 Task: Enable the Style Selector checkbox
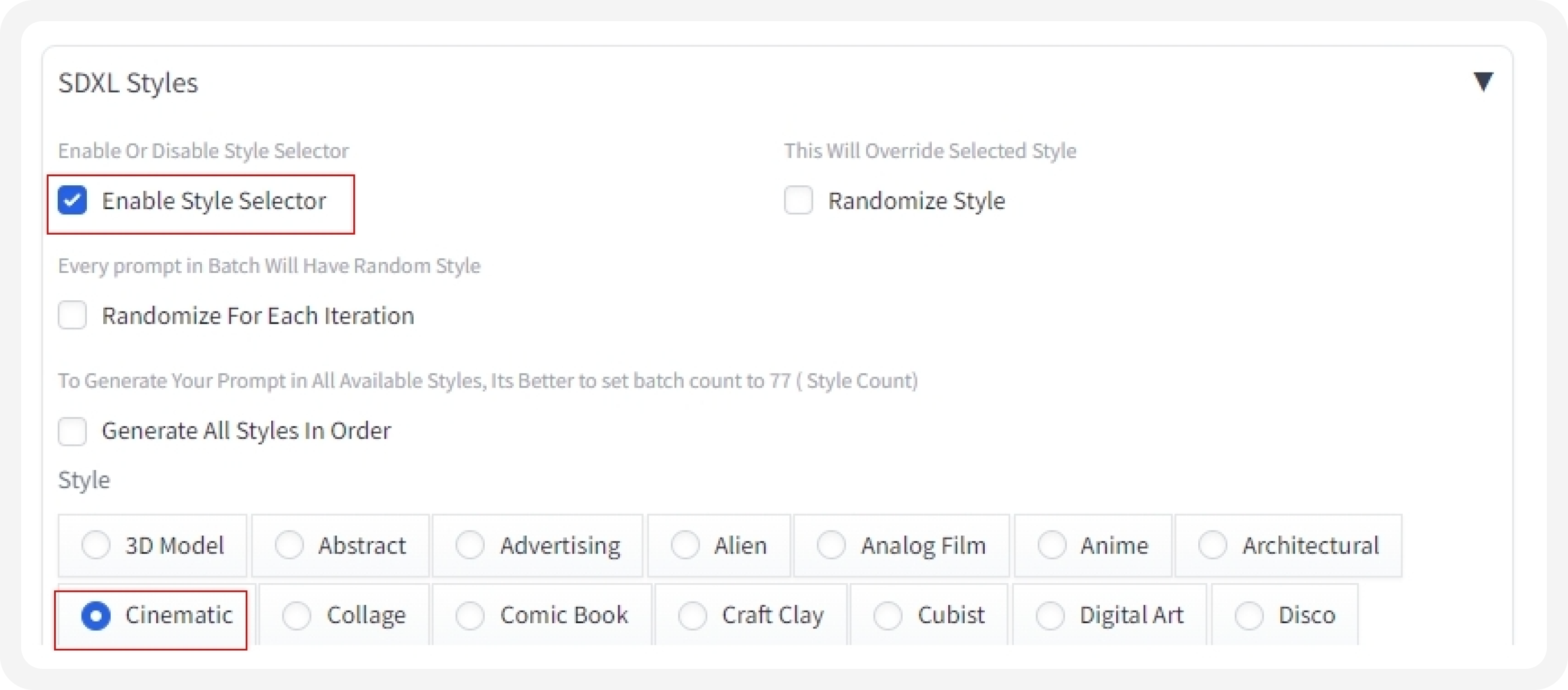tap(75, 199)
